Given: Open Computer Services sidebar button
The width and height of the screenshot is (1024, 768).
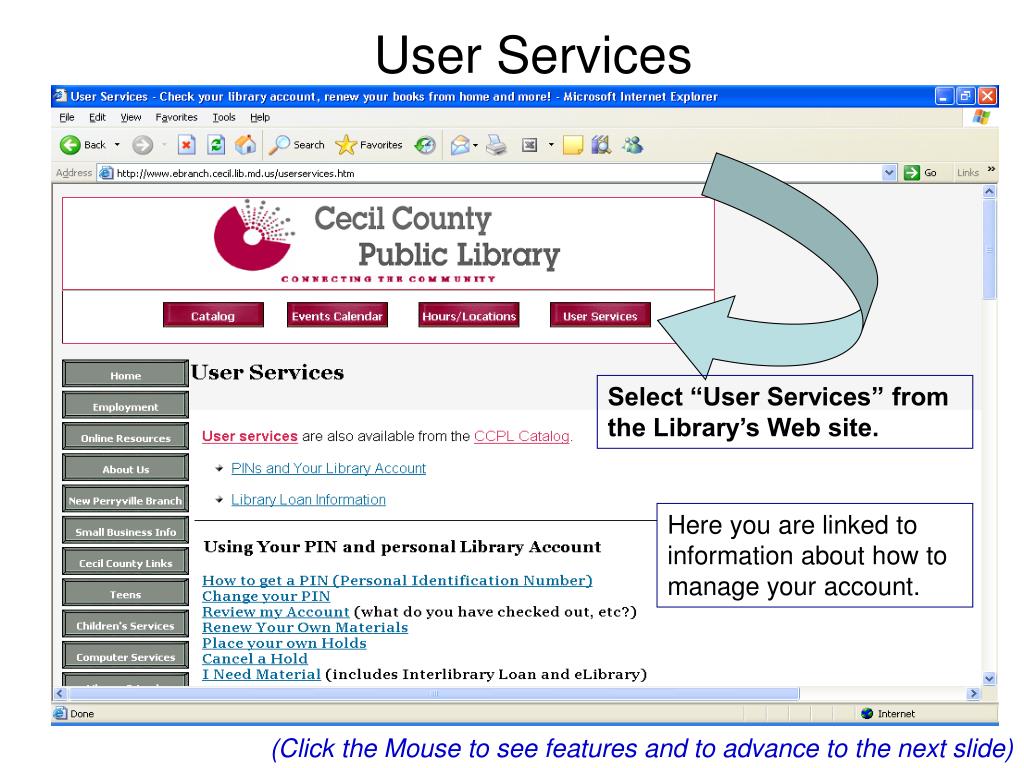Looking at the screenshot, I should pyautogui.click(x=125, y=657).
